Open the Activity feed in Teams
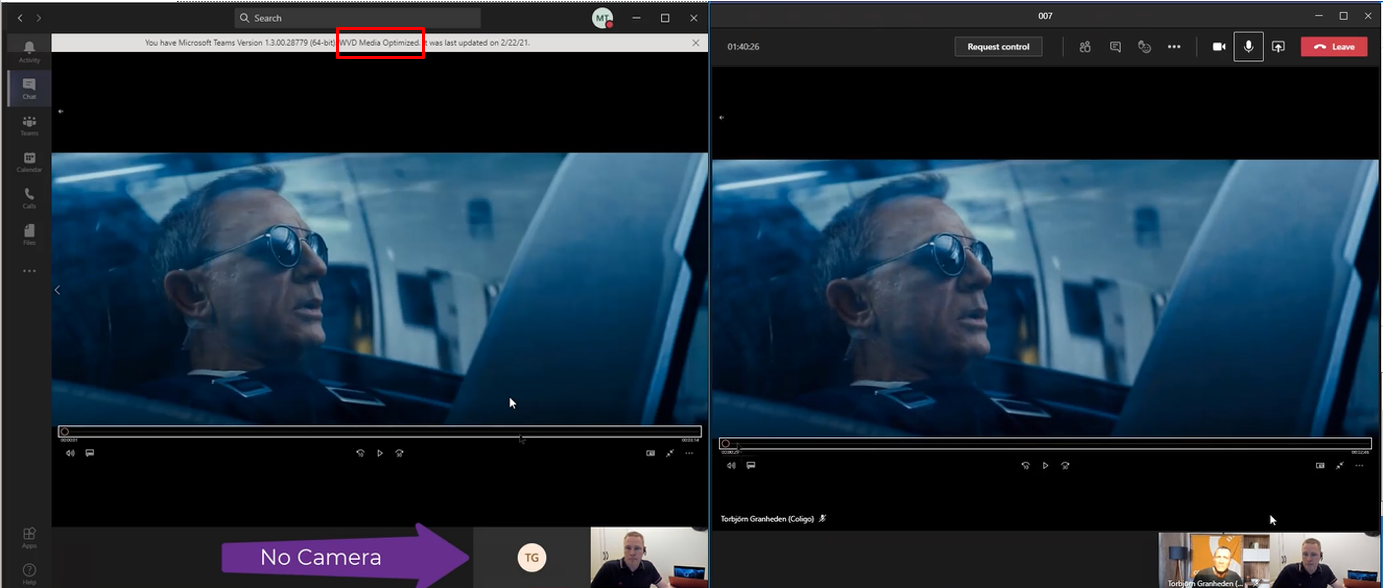1385x588 pixels. pos(28,50)
